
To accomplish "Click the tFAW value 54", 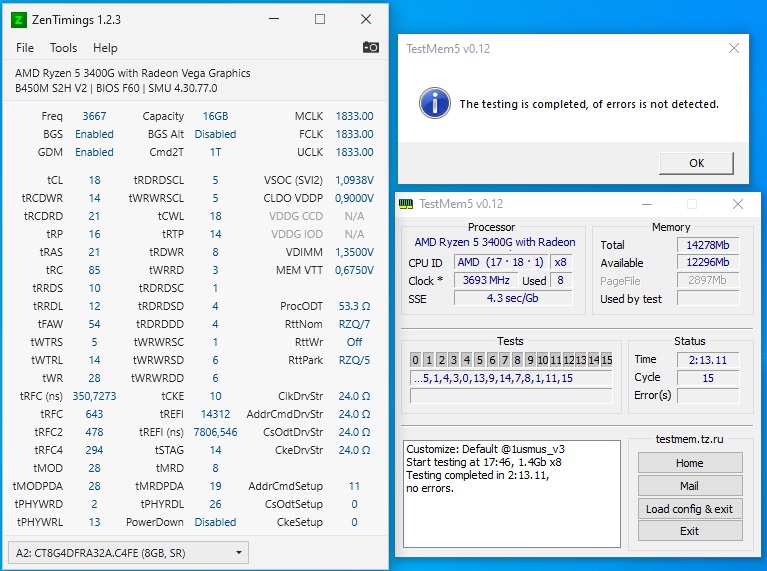I will pos(94,324).
